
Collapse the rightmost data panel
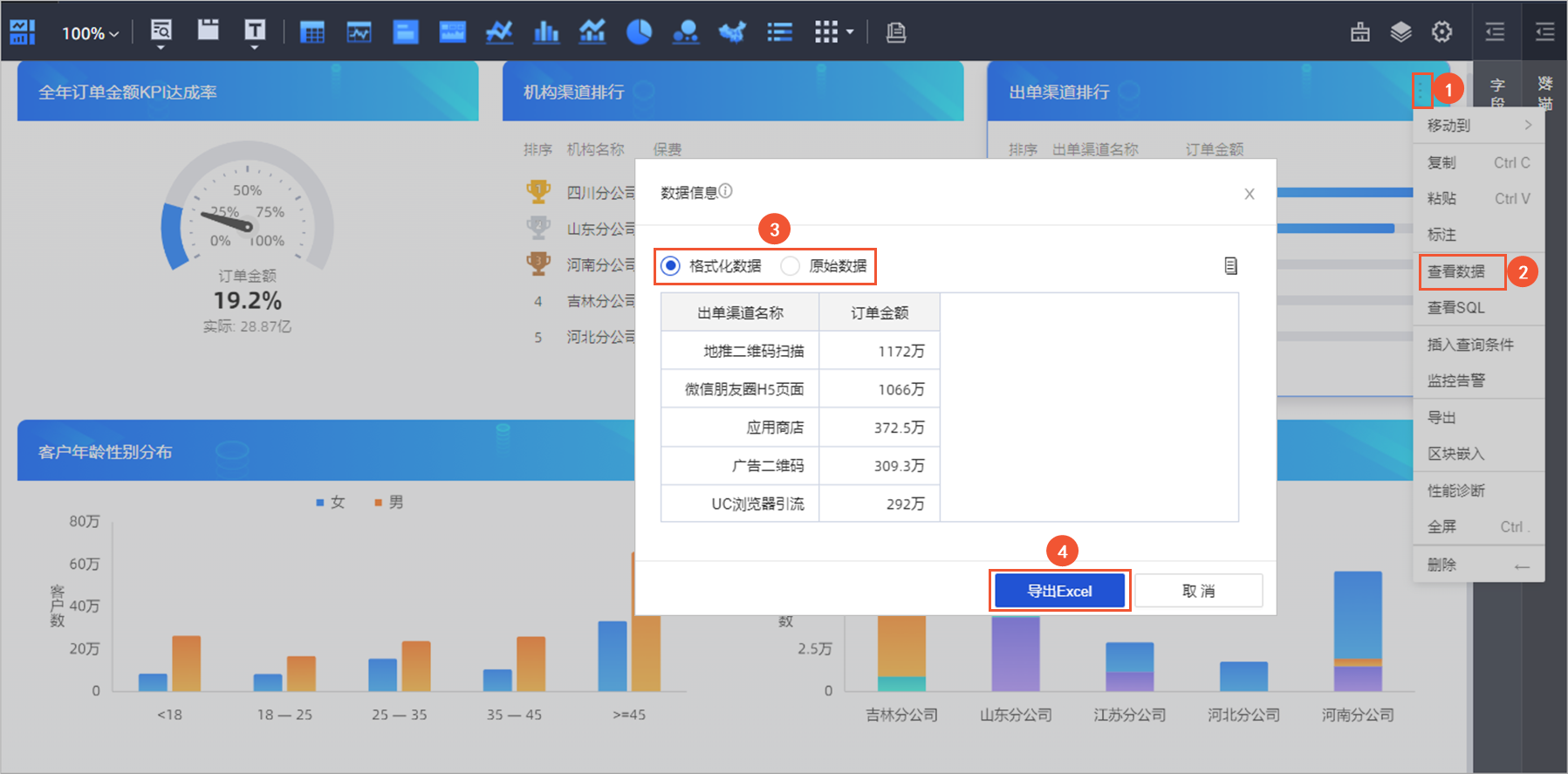1545,32
